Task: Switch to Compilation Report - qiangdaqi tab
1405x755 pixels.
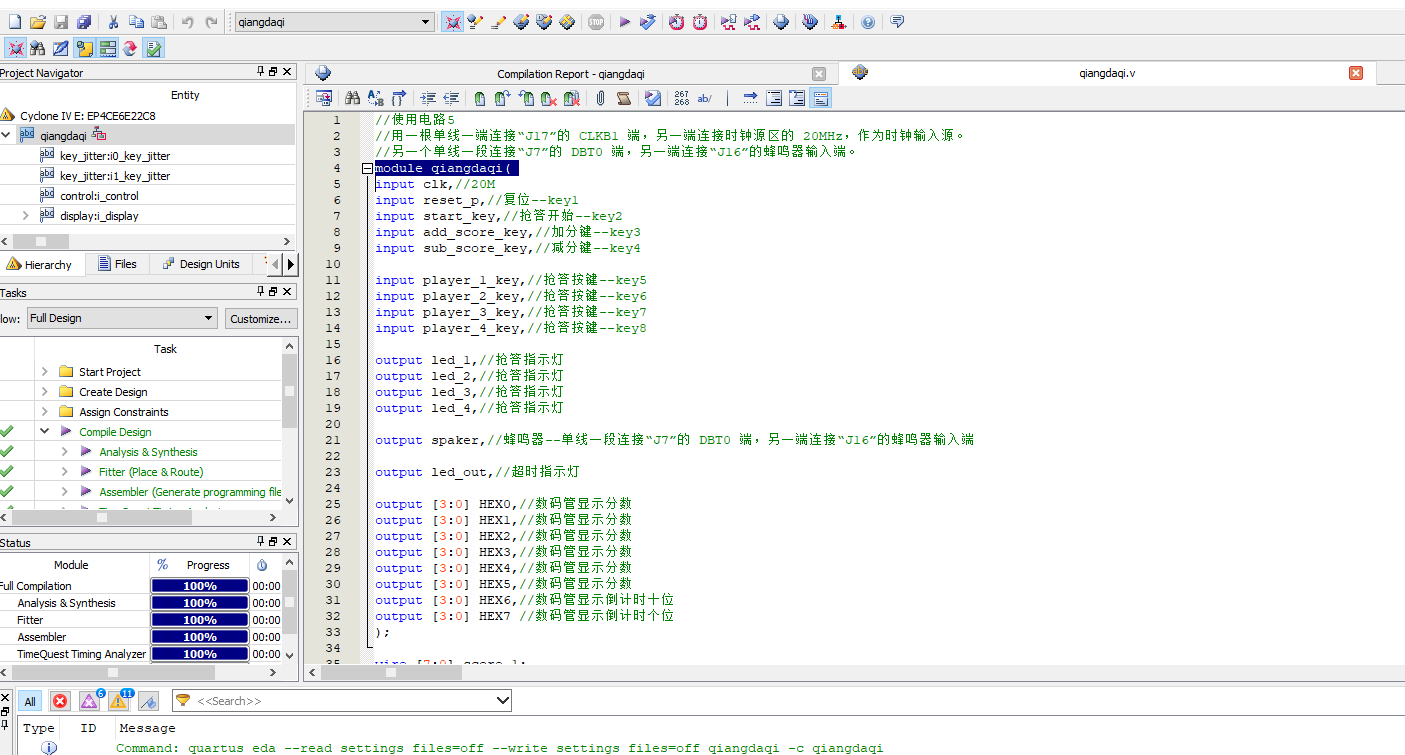Action: click(571, 74)
